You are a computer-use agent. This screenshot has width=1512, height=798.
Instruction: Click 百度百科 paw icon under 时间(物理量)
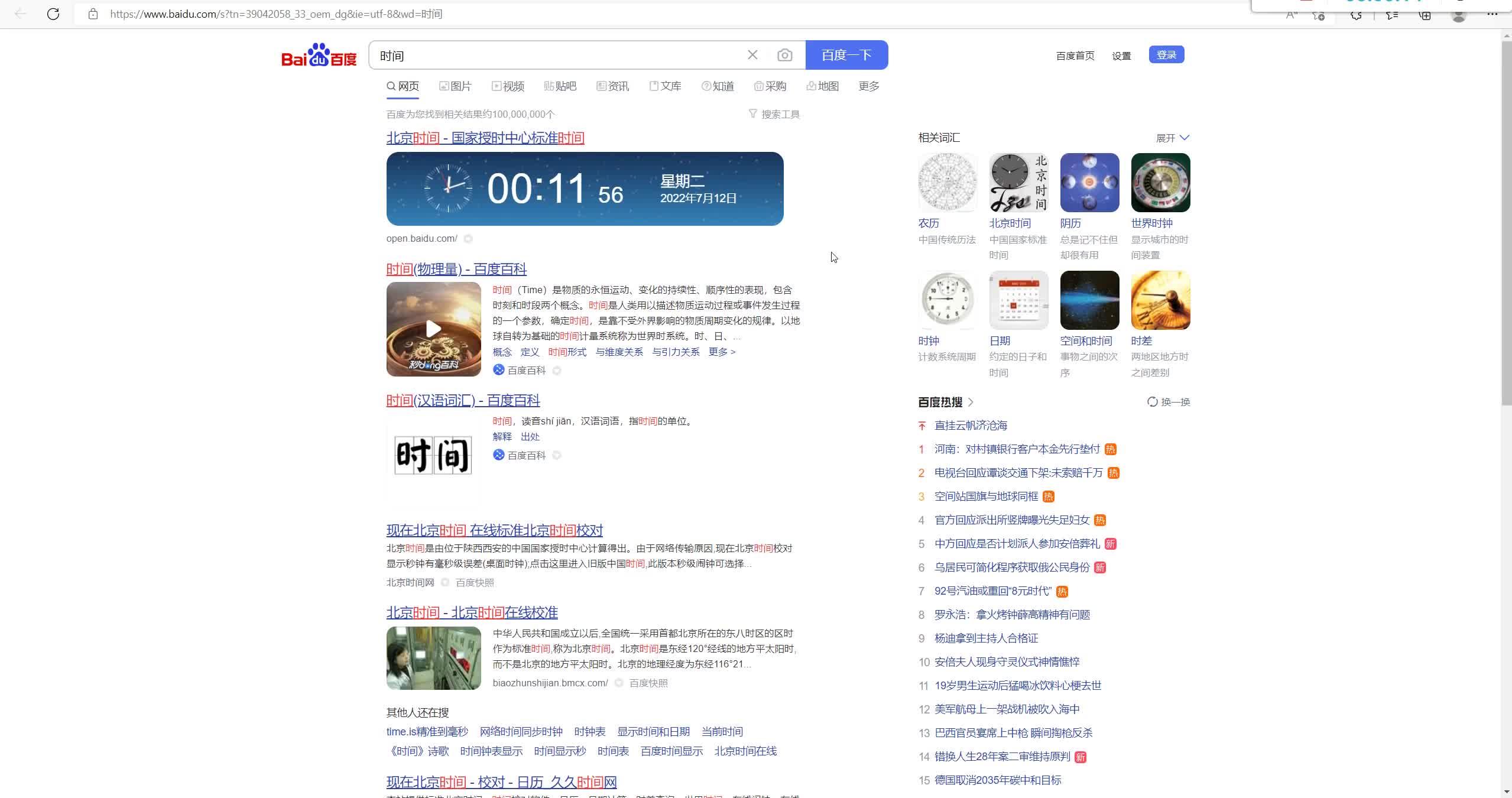pos(499,370)
